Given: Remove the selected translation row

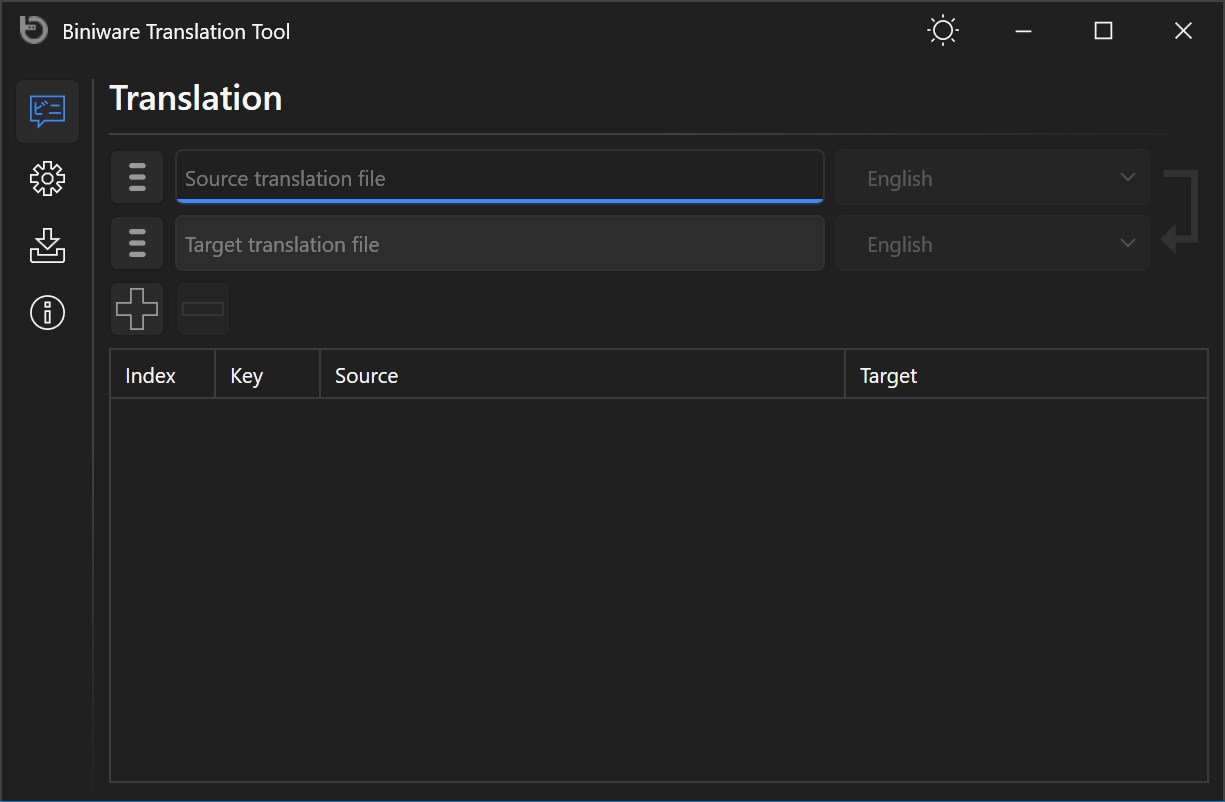Looking at the screenshot, I should click(x=203, y=309).
